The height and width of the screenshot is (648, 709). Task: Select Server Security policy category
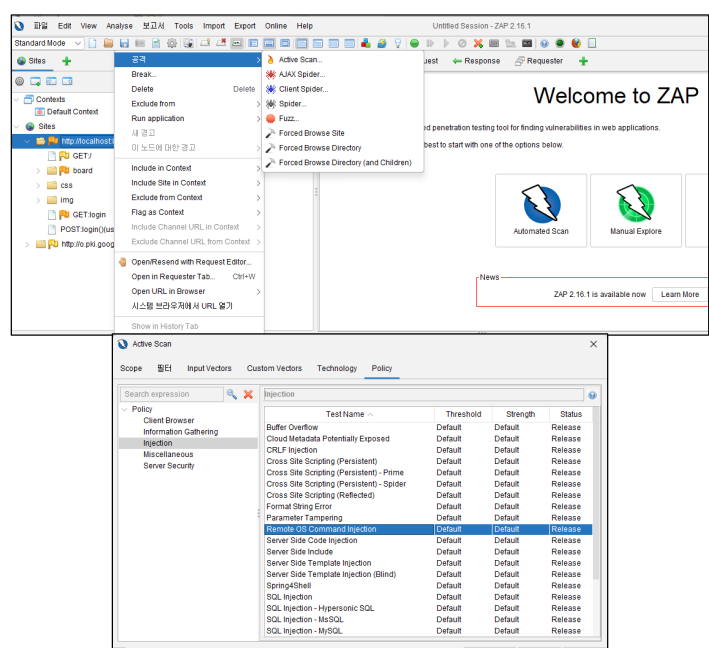click(x=168, y=465)
